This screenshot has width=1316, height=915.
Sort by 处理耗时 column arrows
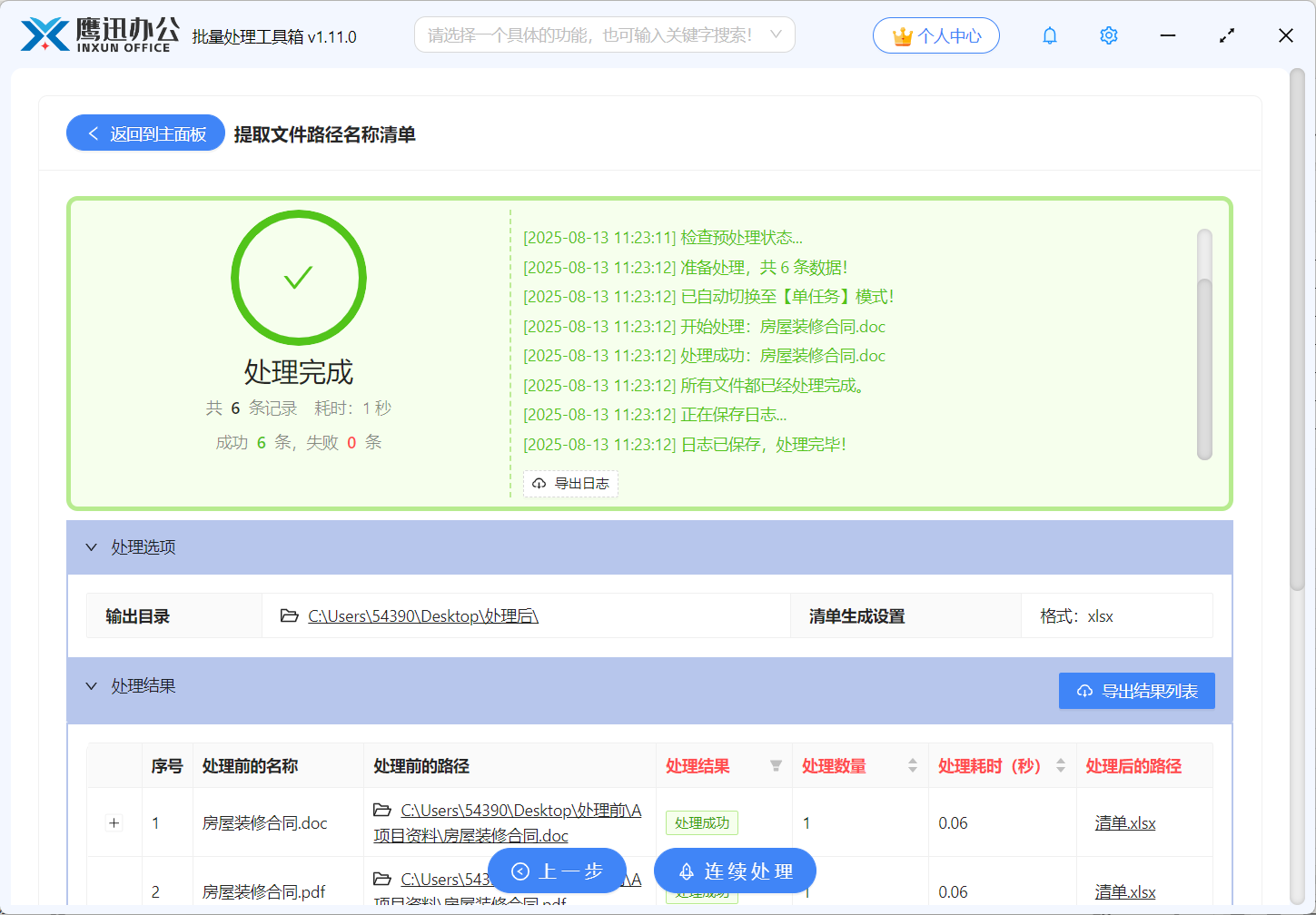pos(1060,766)
